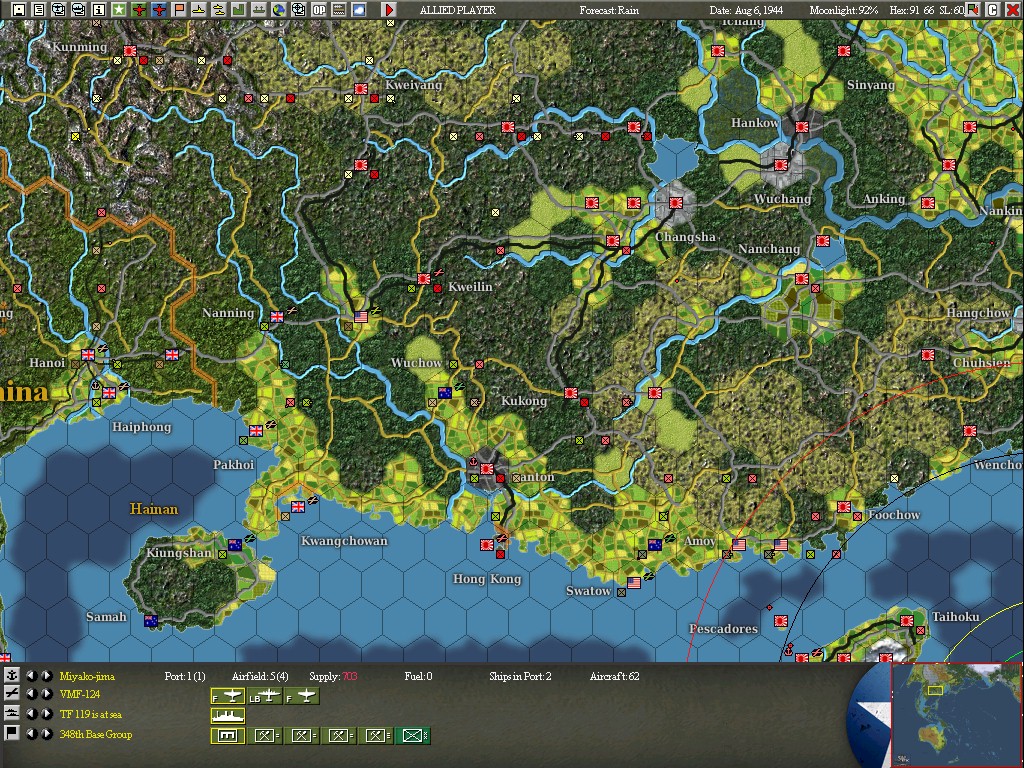Go to previous air group before VMF-124
Screen dimensions: 1024x768
pos(31,694)
